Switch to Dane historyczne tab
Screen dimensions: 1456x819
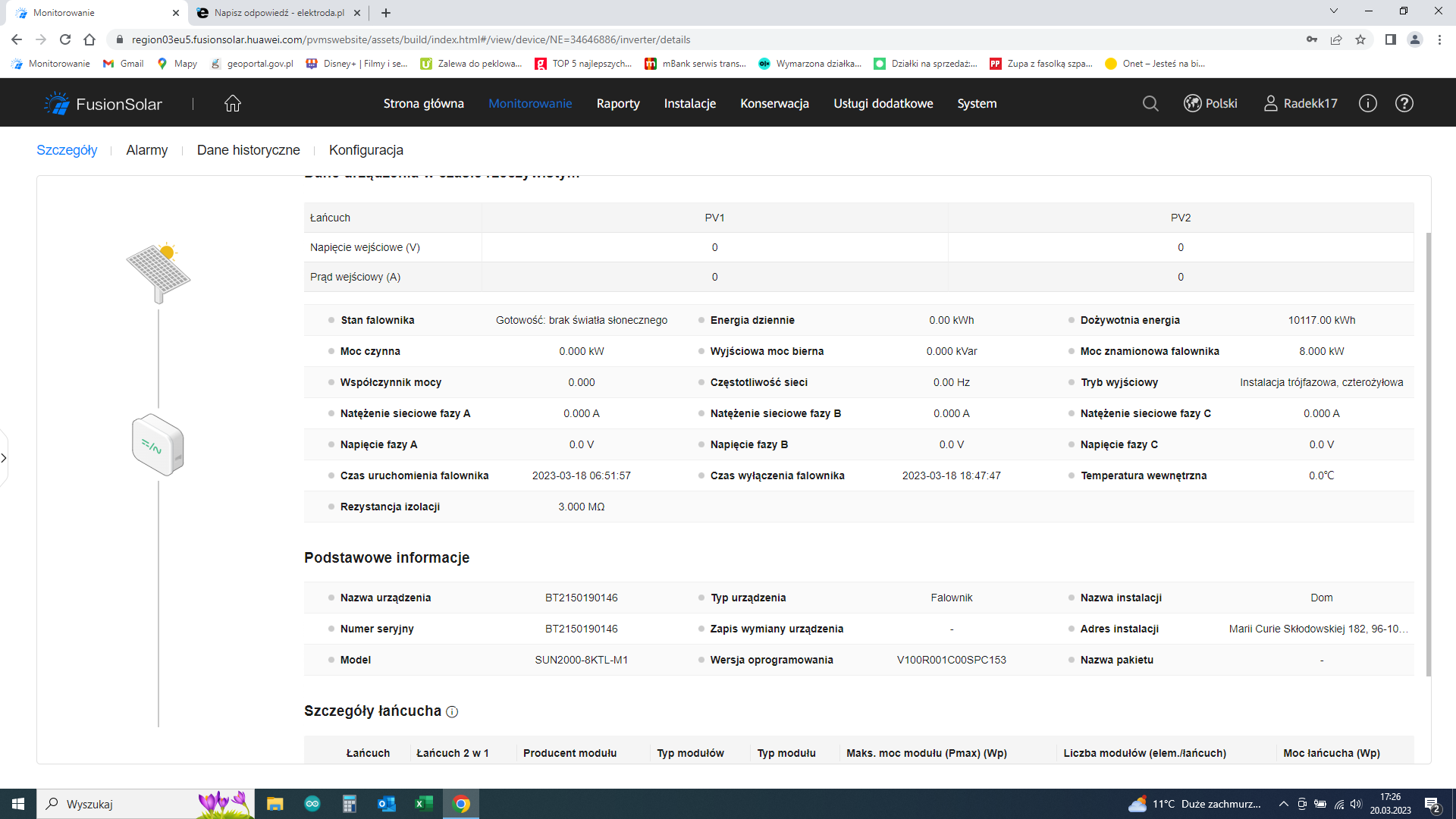click(x=249, y=150)
